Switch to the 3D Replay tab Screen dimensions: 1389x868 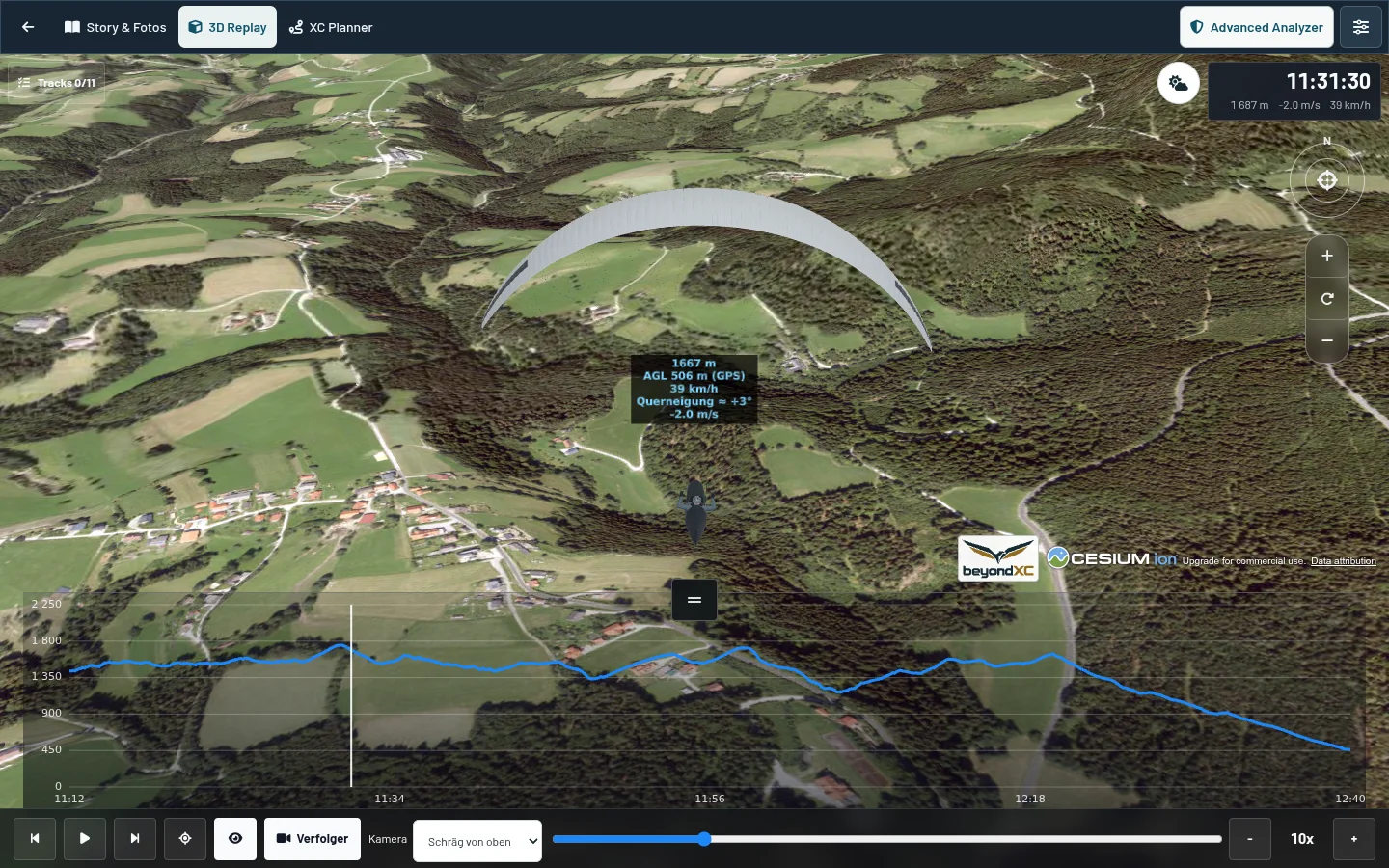(228, 27)
